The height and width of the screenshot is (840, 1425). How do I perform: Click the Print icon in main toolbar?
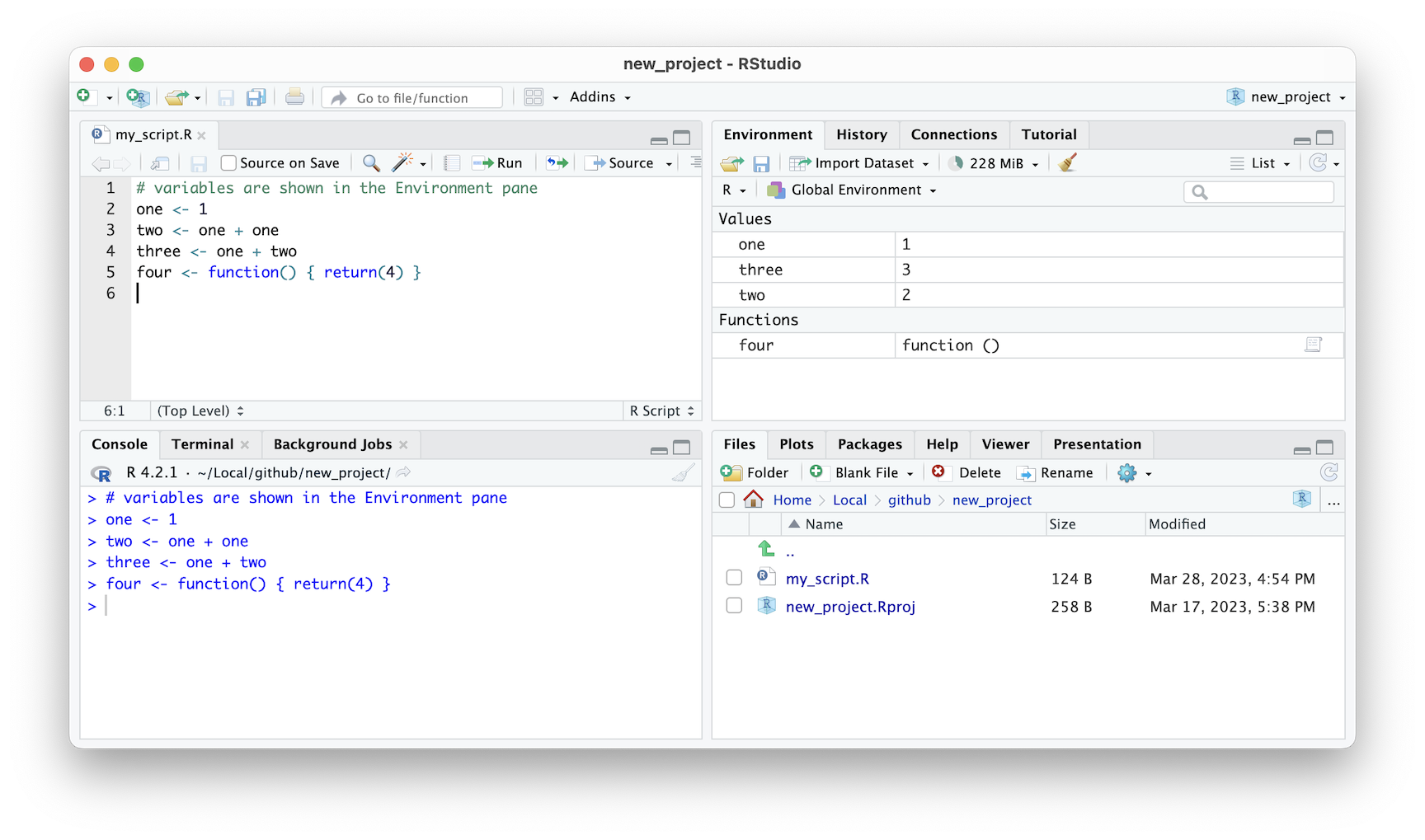pyautogui.click(x=294, y=97)
